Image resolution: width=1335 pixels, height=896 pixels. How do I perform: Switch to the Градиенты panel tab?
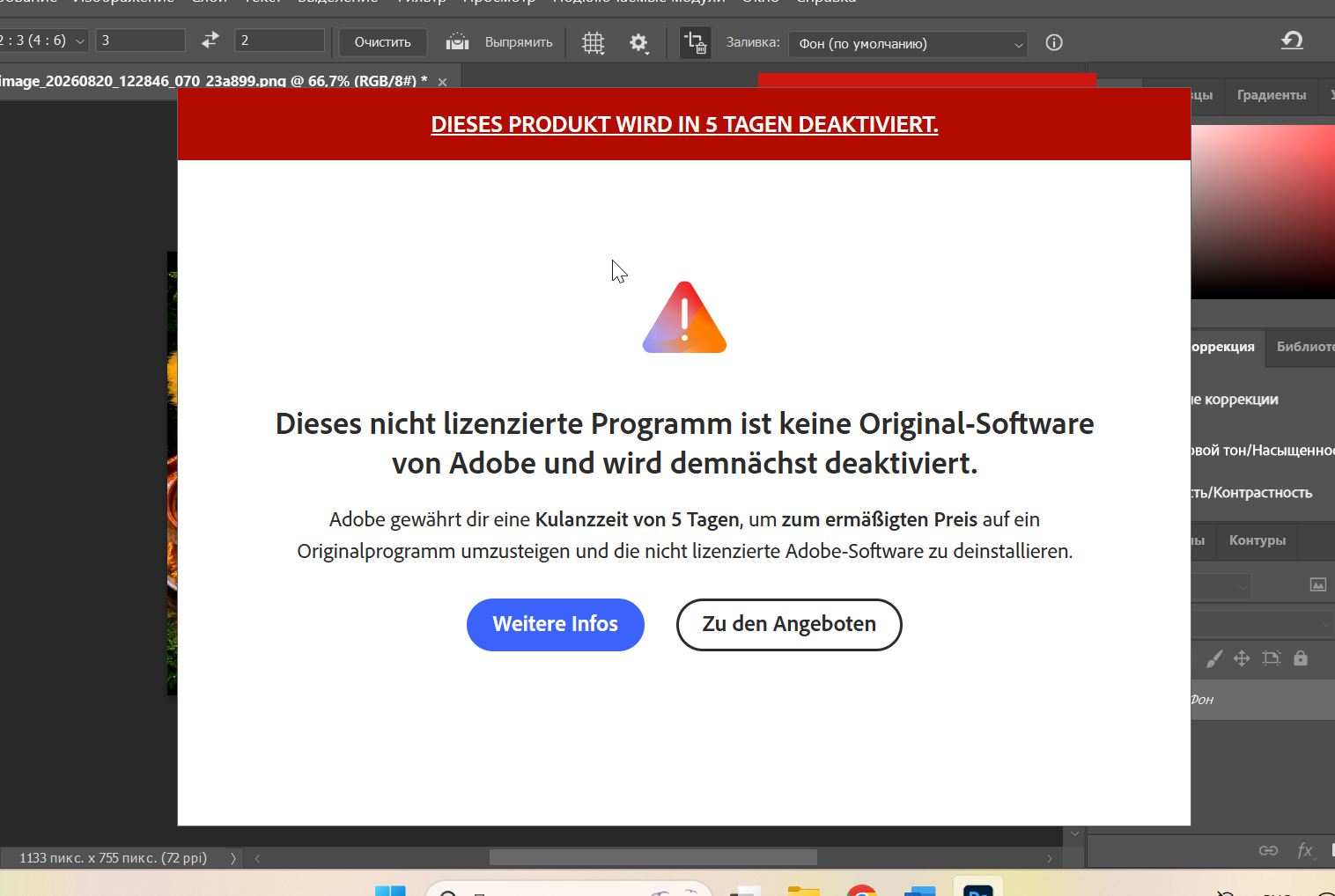[x=1272, y=95]
